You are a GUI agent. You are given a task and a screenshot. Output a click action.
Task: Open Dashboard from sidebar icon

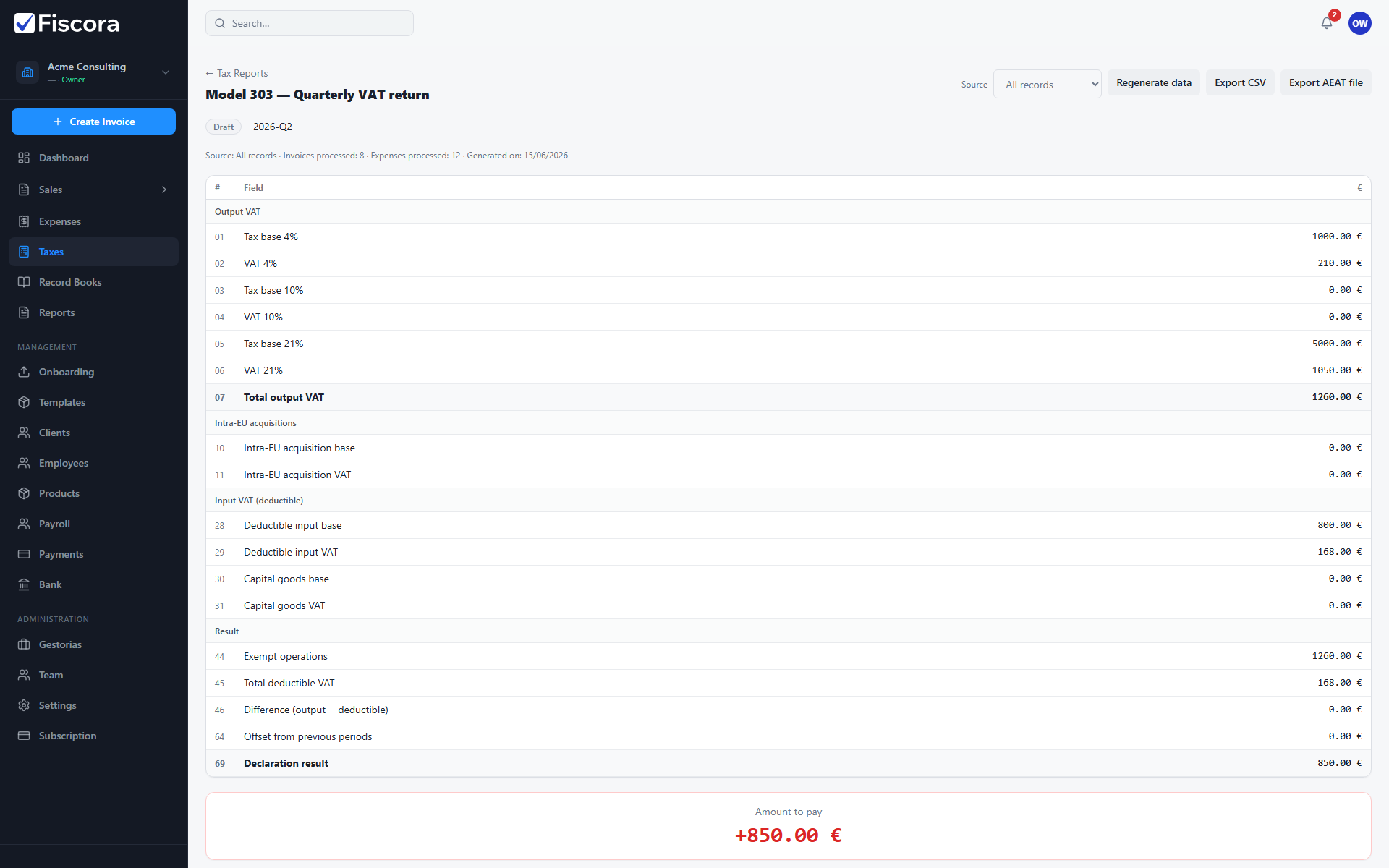tap(24, 158)
